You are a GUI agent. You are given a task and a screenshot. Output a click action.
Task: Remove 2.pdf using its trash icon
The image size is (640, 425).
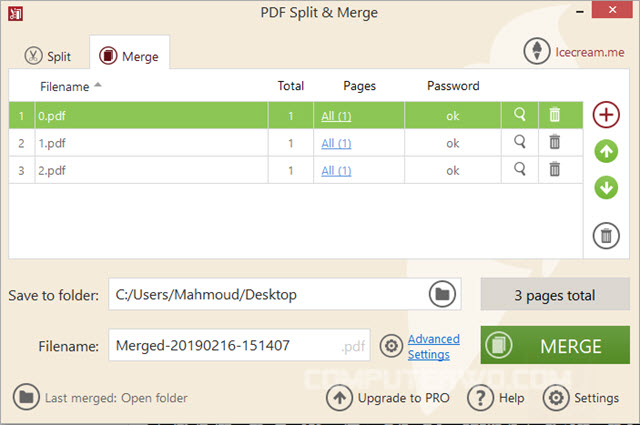click(554, 169)
